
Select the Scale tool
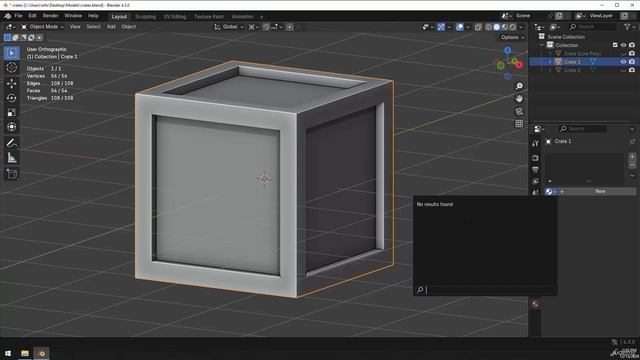click(11, 113)
